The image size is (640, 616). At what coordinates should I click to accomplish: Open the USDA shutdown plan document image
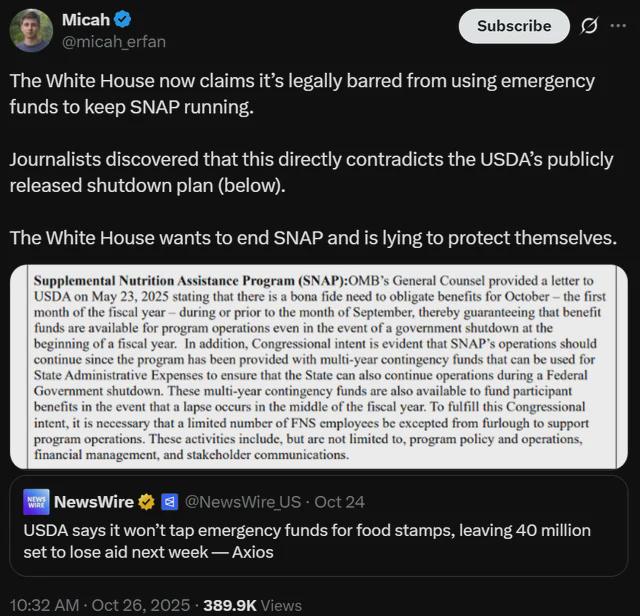(320, 366)
